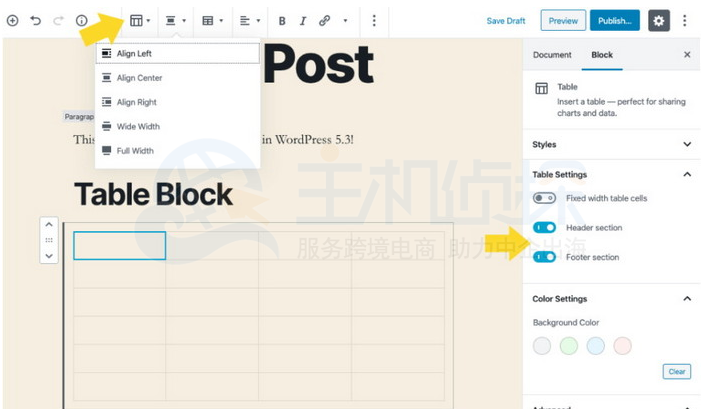This screenshot has width=718, height=409.
Task: Select Align Center option
Action: pyautogui.click(x=178, y=78)
